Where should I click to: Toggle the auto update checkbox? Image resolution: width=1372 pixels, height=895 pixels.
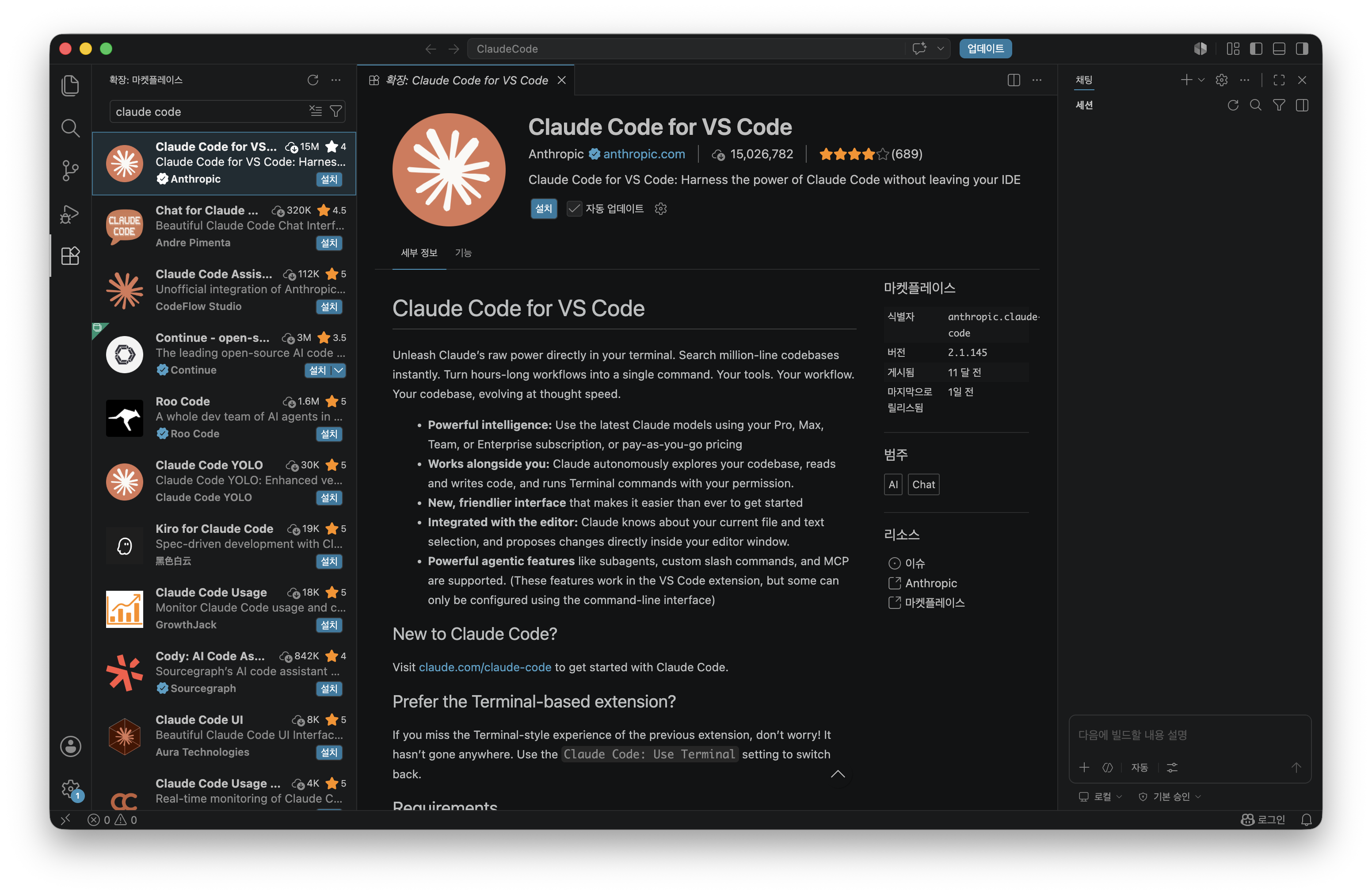pyautogui.click(x=574, y=209)
